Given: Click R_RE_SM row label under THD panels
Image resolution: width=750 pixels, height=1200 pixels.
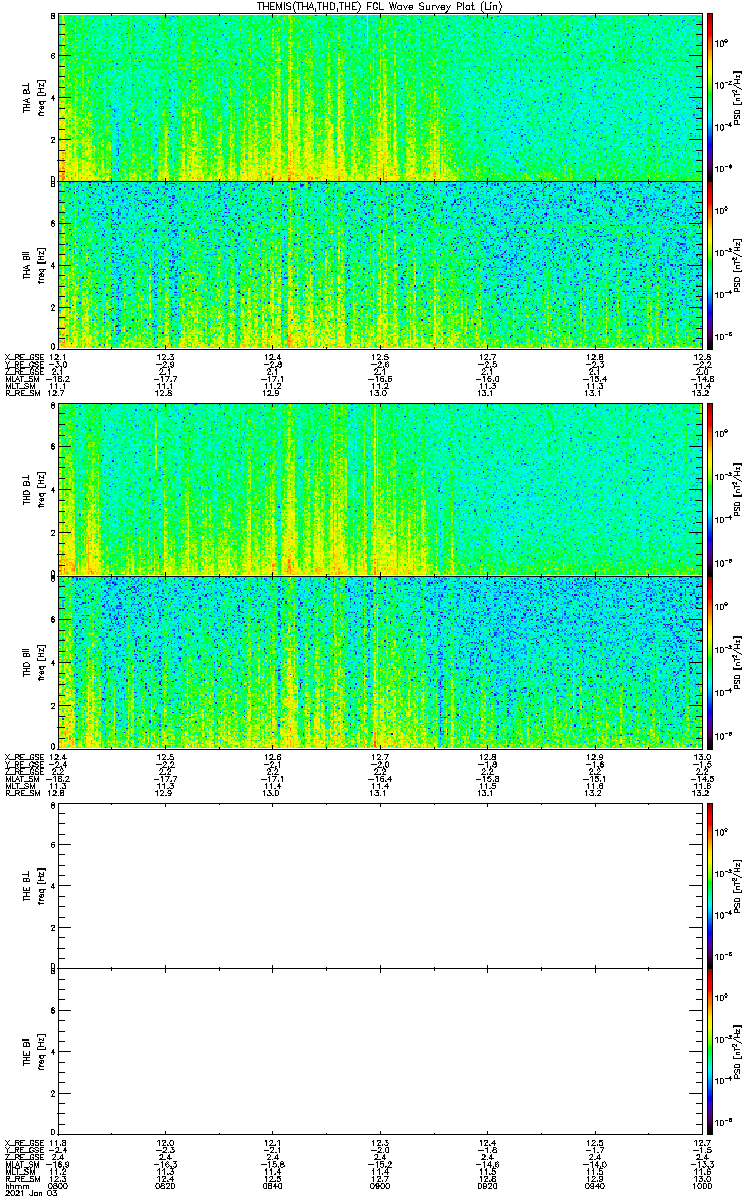Looking at the screenshot, I should pos(25,794).
